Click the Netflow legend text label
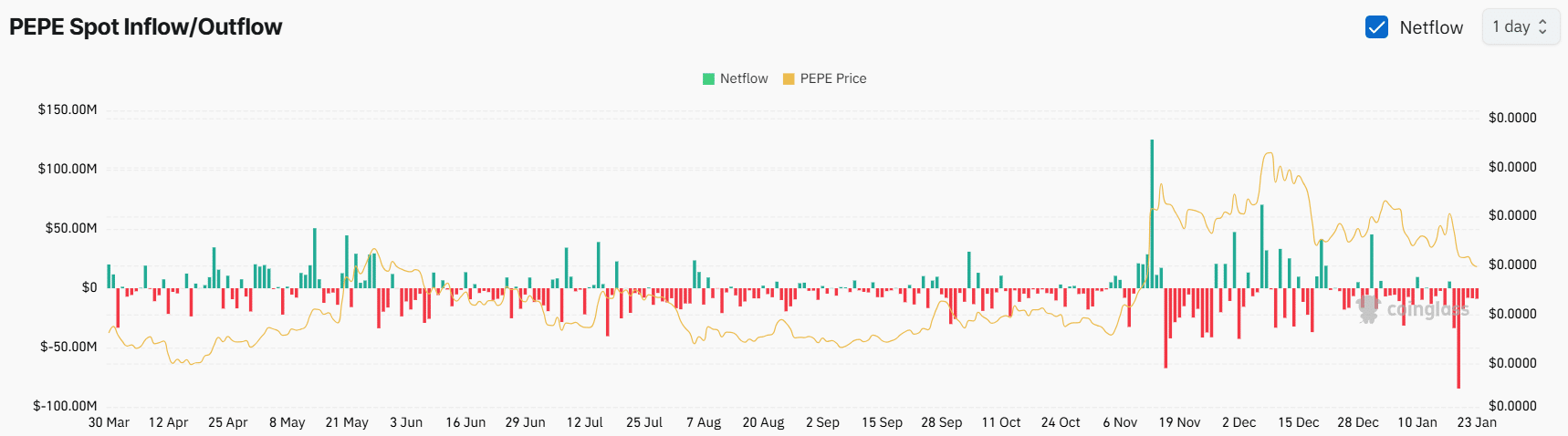Viewport: 1568px width, 436px height. pos(744,78)
